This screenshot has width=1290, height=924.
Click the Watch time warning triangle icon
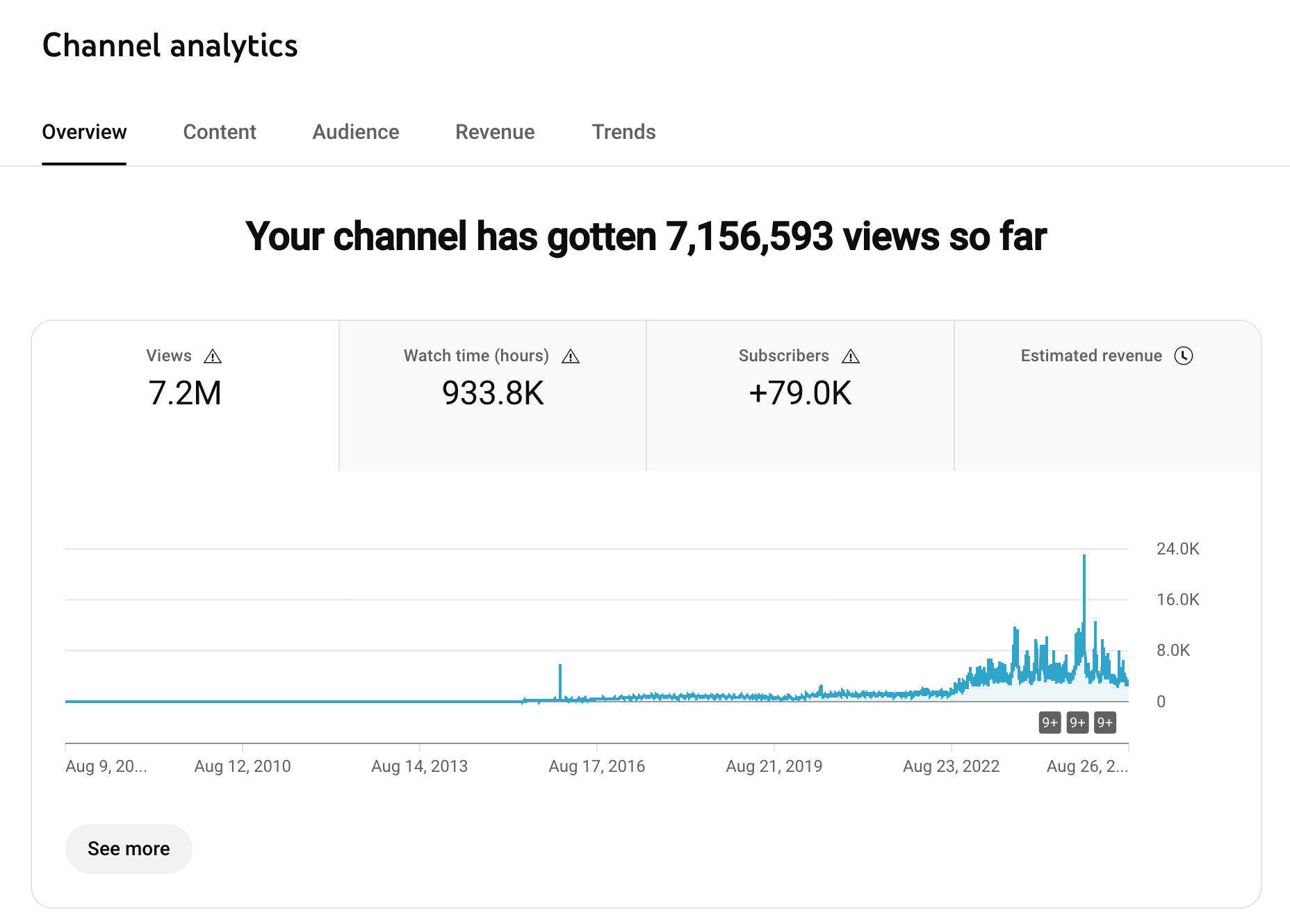(x=571, y=356)
